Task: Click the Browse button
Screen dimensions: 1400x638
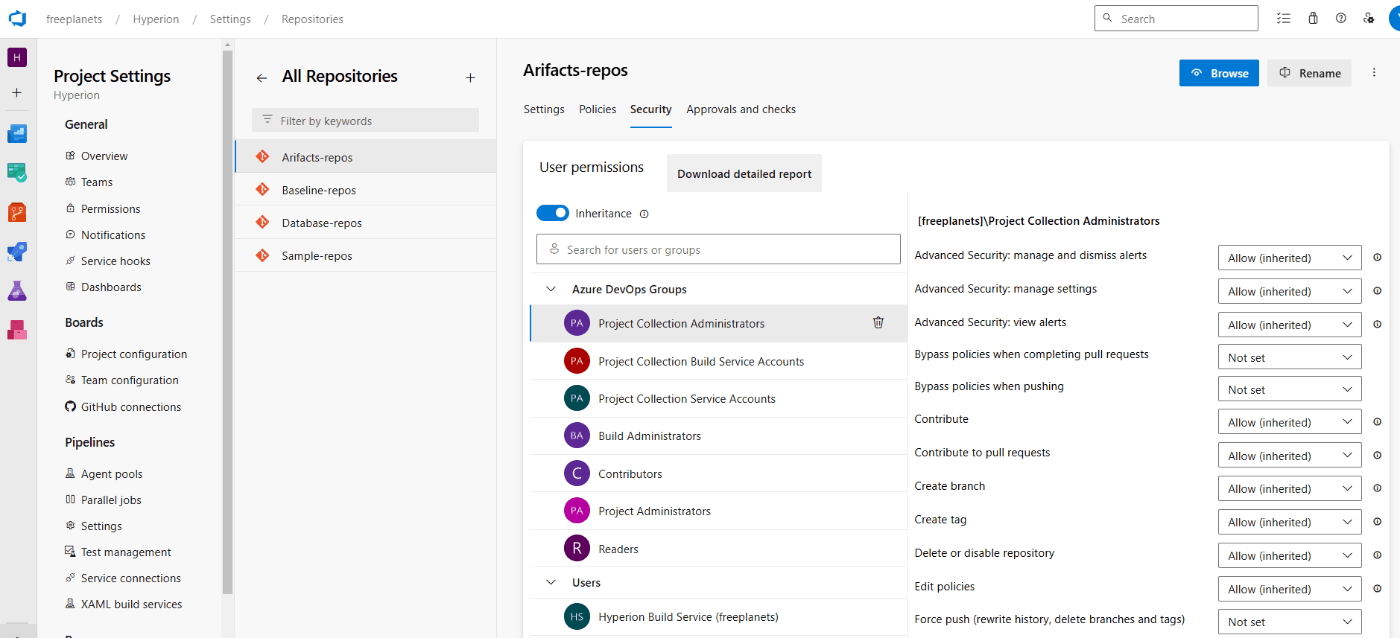Action: (x=1219, y=73)
